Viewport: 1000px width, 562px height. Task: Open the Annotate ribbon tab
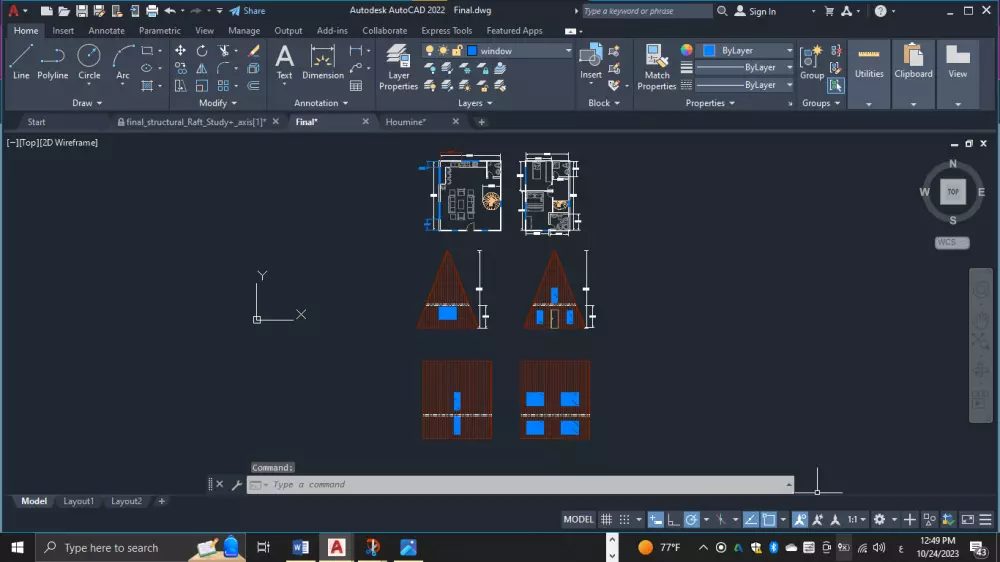tap(107, 31)
